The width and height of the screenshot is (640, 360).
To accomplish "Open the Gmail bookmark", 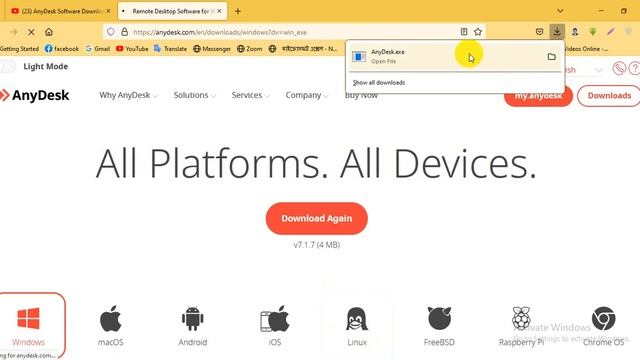I will pos(98,49).
